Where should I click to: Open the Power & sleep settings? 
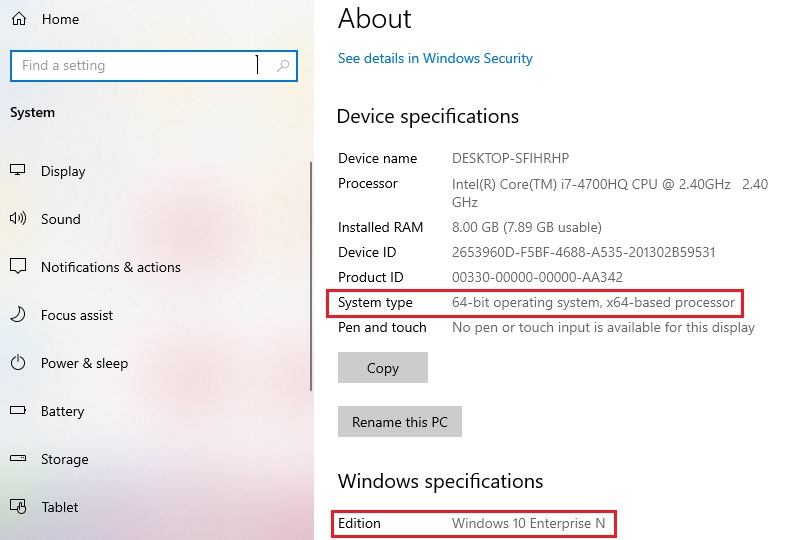pyautogui.click(x=84, y=363)
